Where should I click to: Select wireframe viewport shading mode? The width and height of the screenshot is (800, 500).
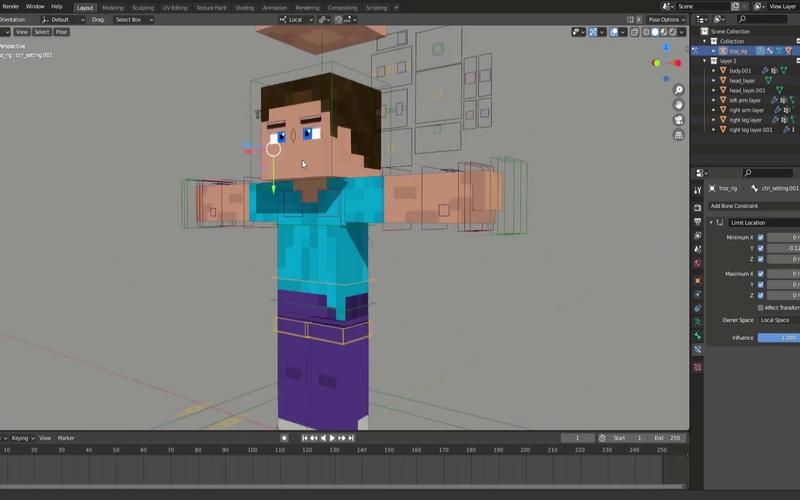pos(646,32)
